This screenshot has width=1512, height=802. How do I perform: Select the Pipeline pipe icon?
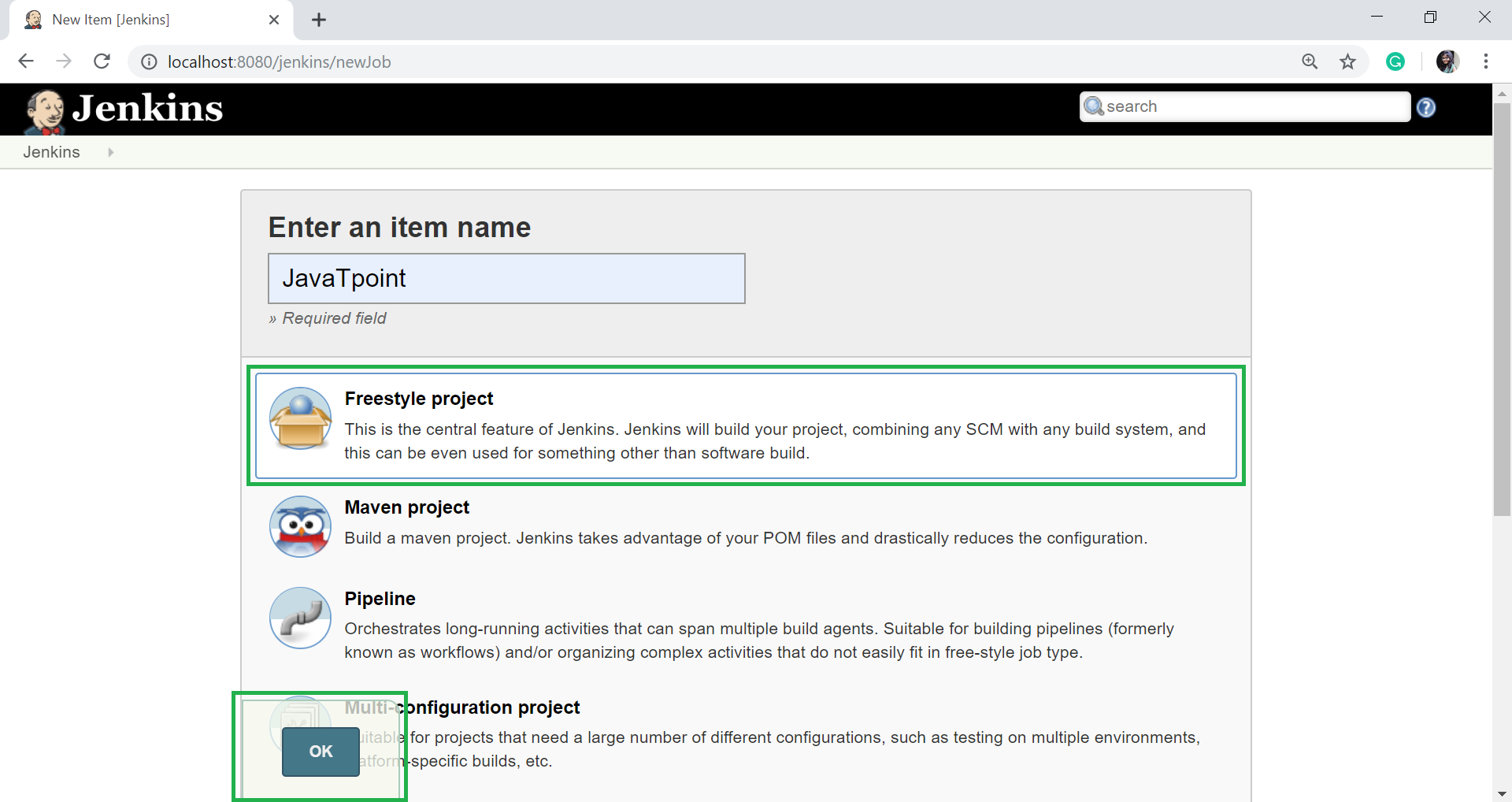coord(300,618)
